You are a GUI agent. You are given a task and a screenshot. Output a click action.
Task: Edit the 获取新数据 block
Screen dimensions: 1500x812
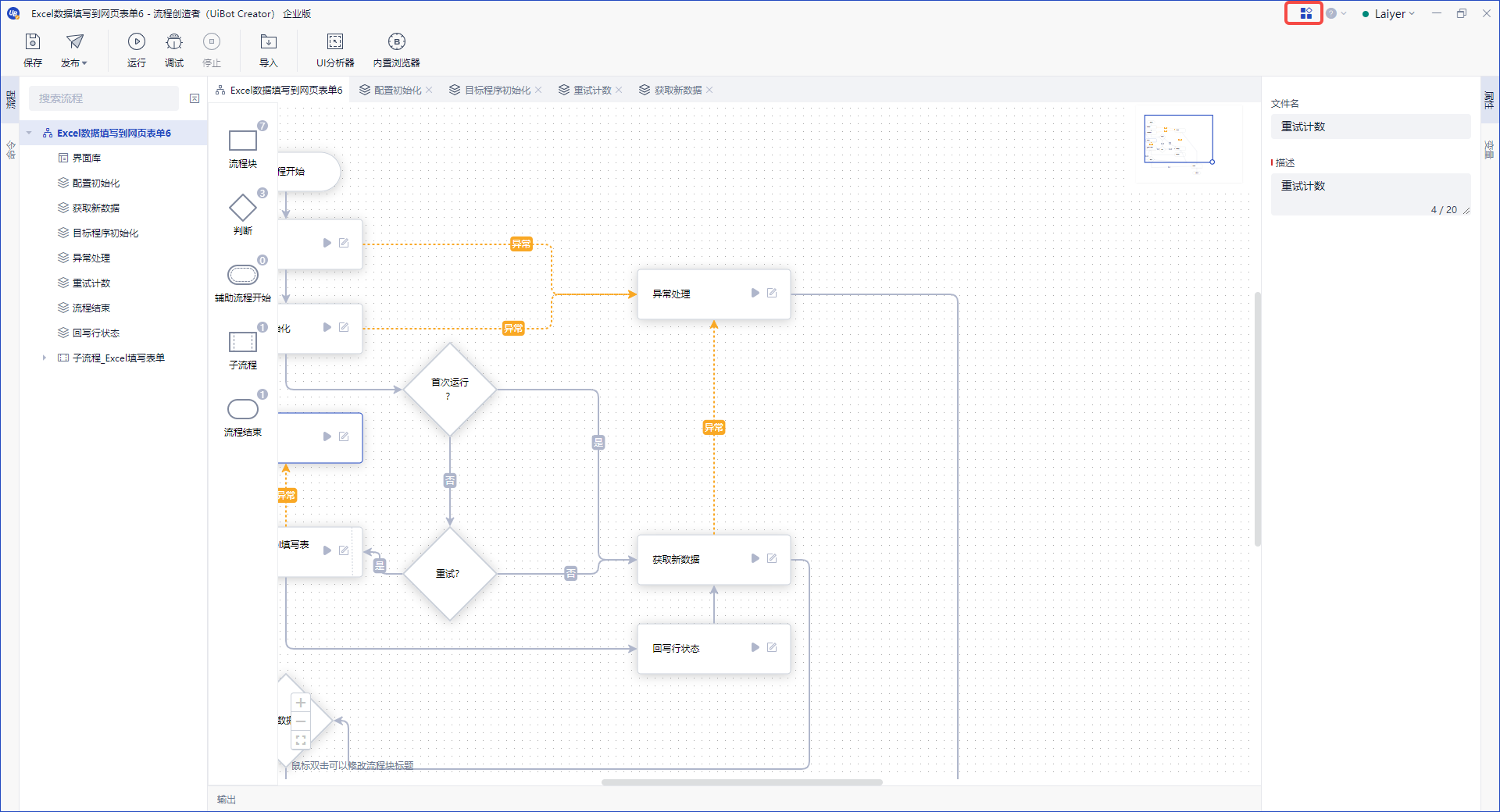point(772,558)
